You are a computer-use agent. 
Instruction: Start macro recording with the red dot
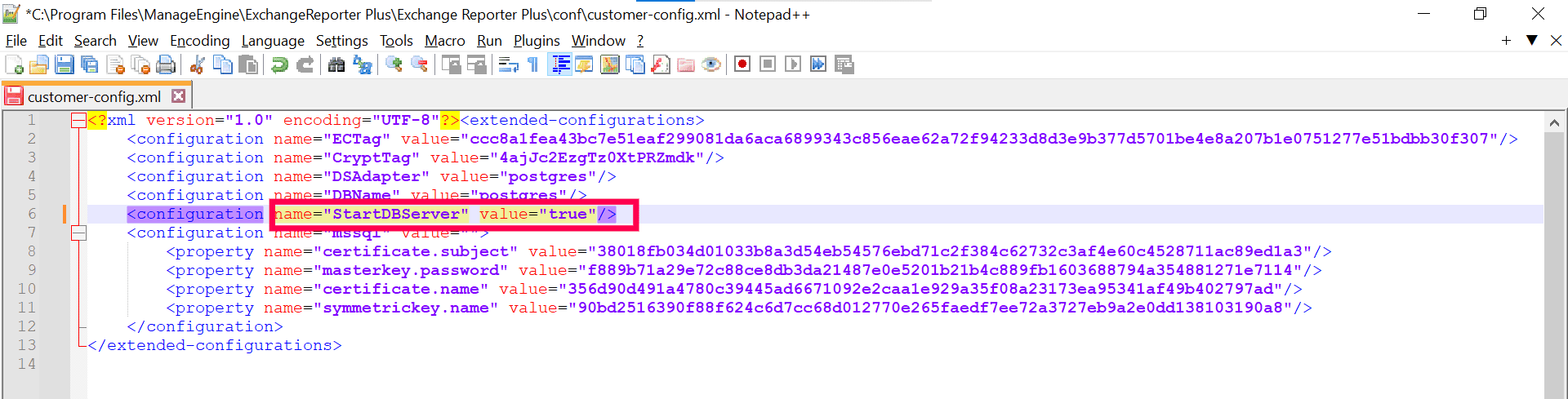click(742, 64)
